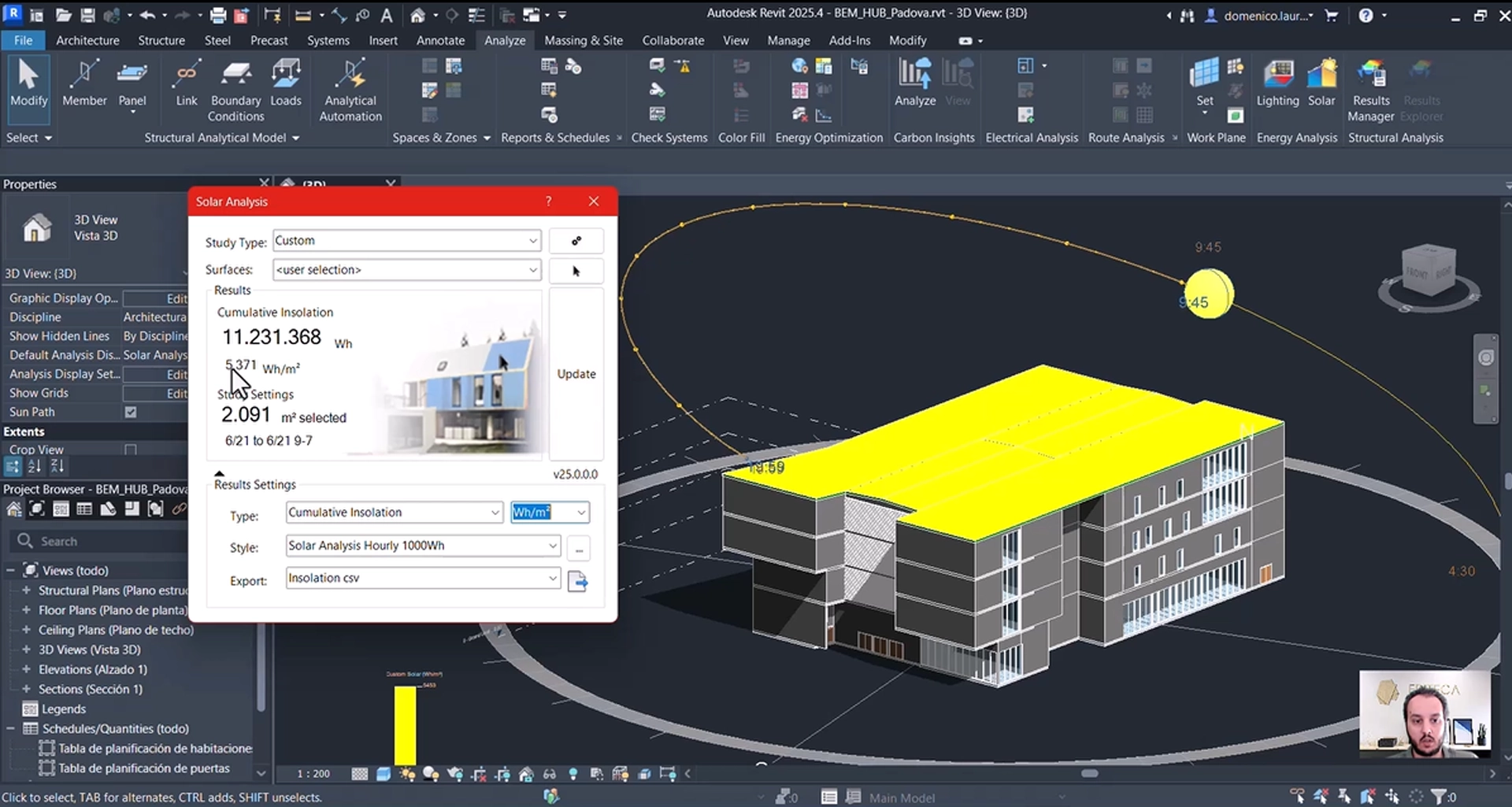
Task: Open the Surfaces dropdown
Action: tap(406, 270)
